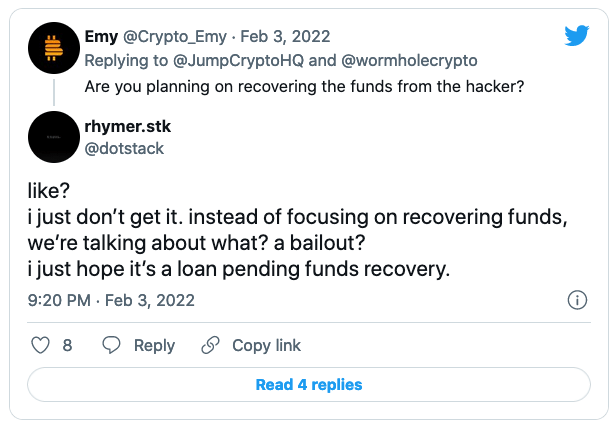Click the Reply text label

154,346
